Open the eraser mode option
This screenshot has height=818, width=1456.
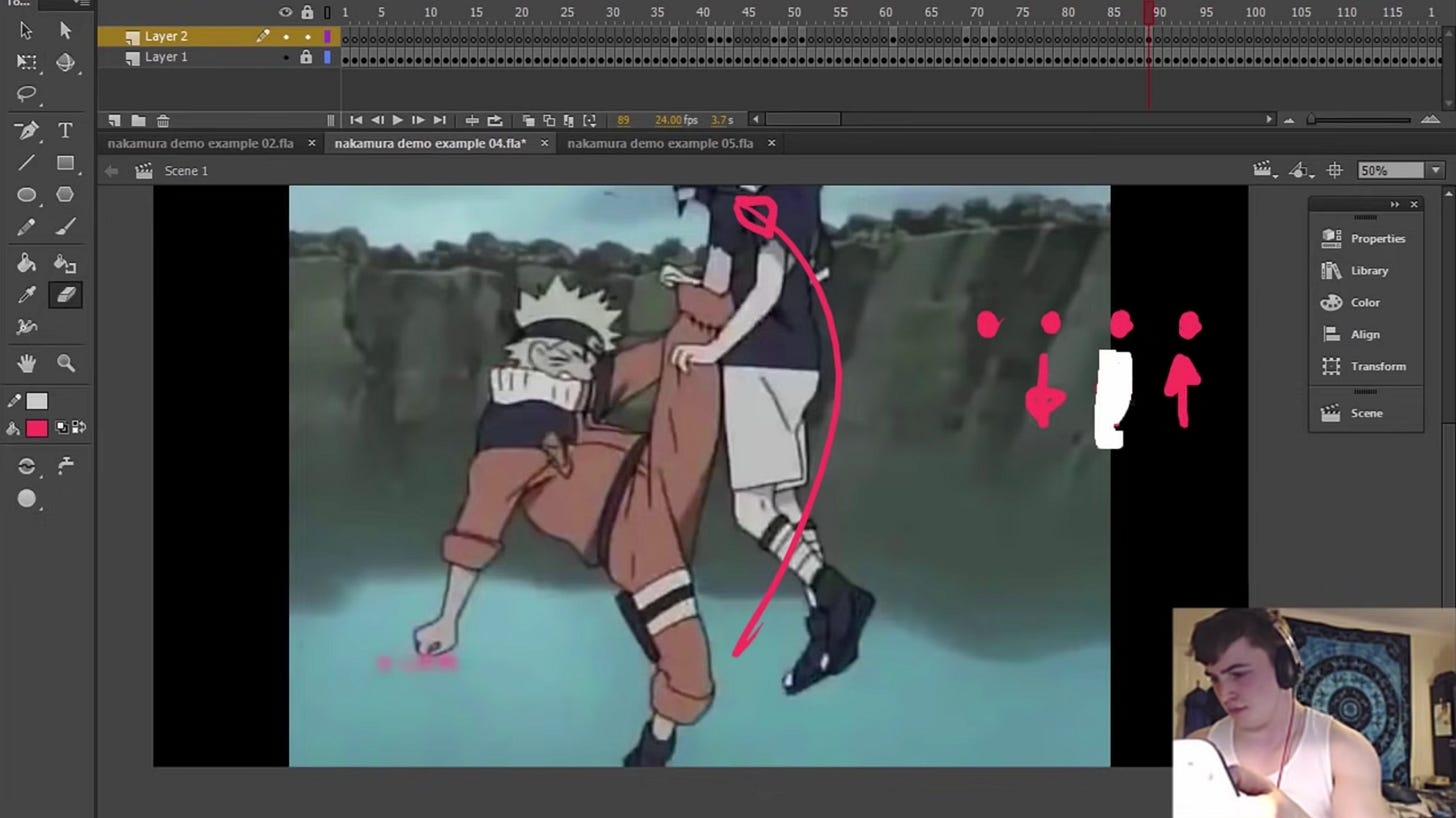(x=26, y=466)
